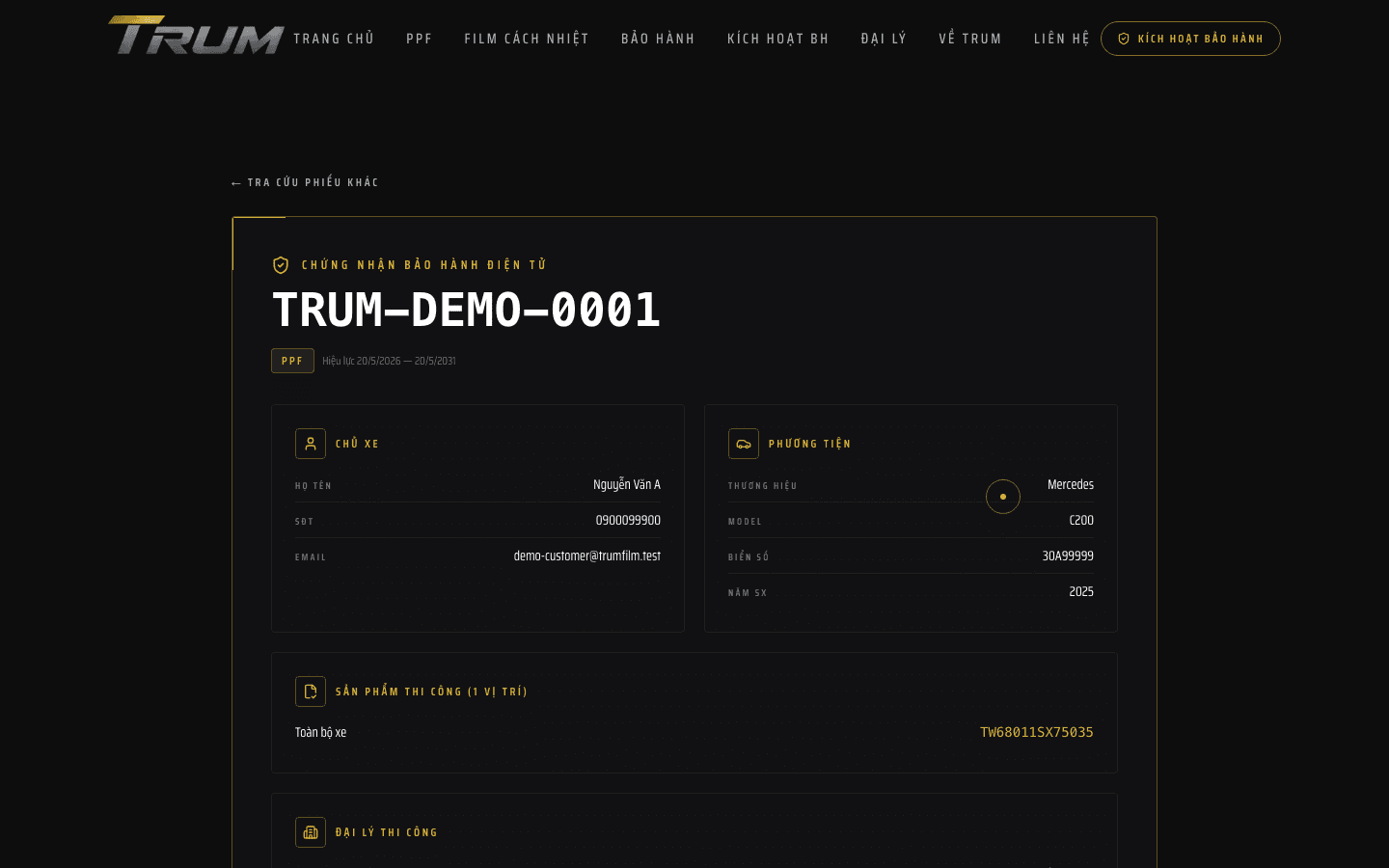Image resolution: width=1389 pixels, height=868 pixels.
Task: Click the Biển số field label
Action: click(749, 557)
